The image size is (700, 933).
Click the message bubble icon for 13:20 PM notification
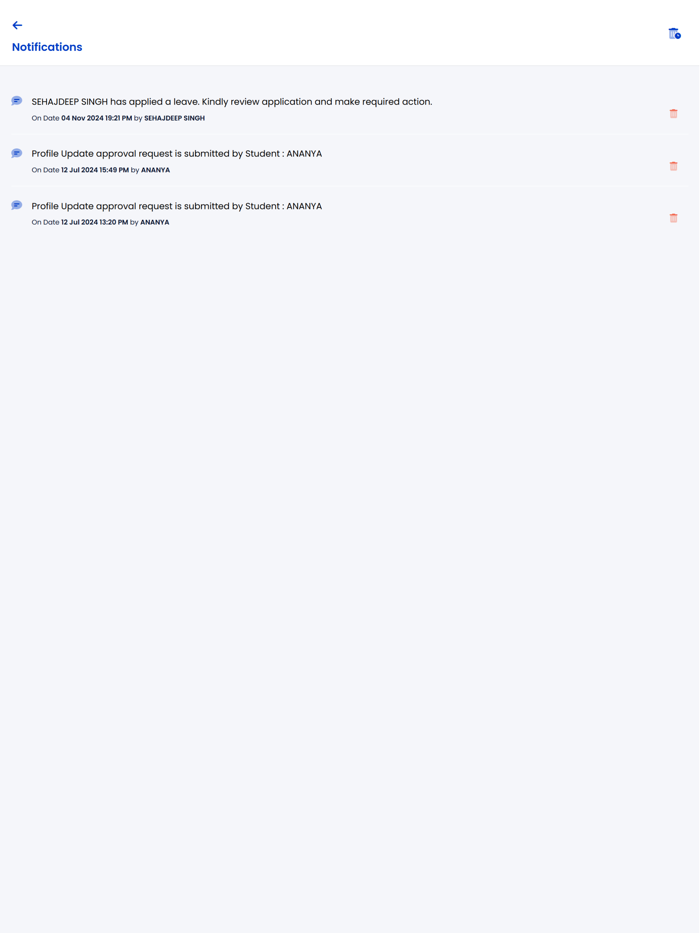point(17,205)
